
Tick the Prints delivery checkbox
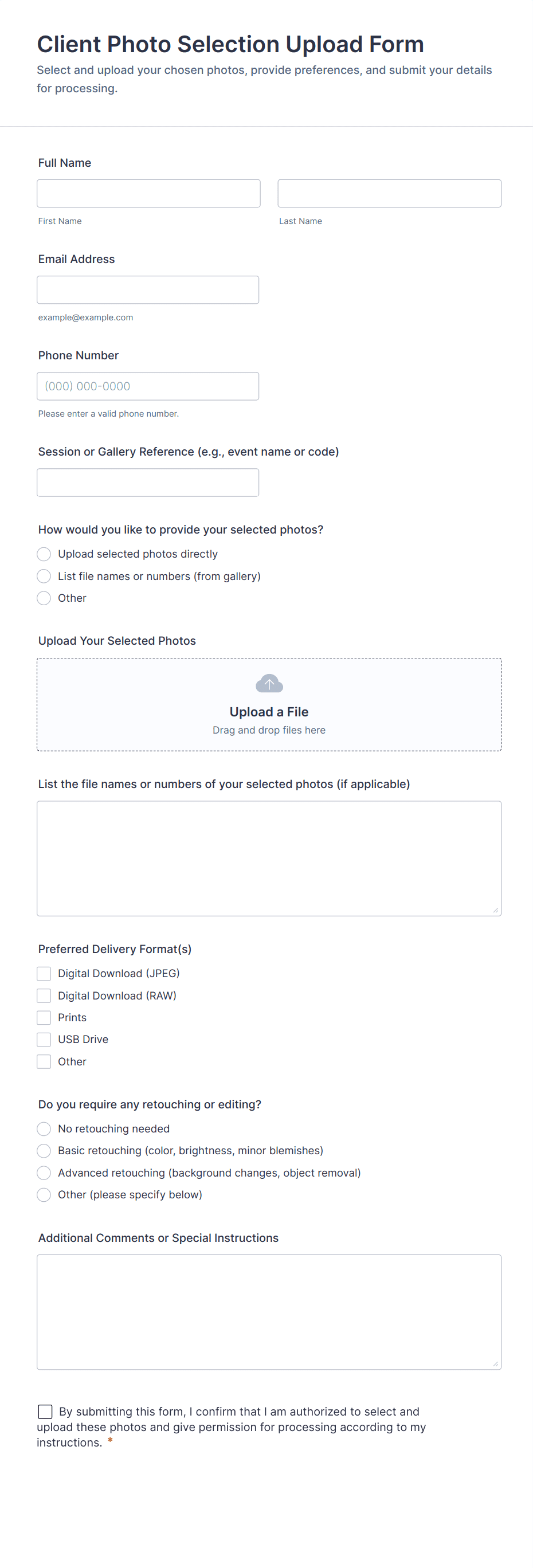tap(44, 1017)
